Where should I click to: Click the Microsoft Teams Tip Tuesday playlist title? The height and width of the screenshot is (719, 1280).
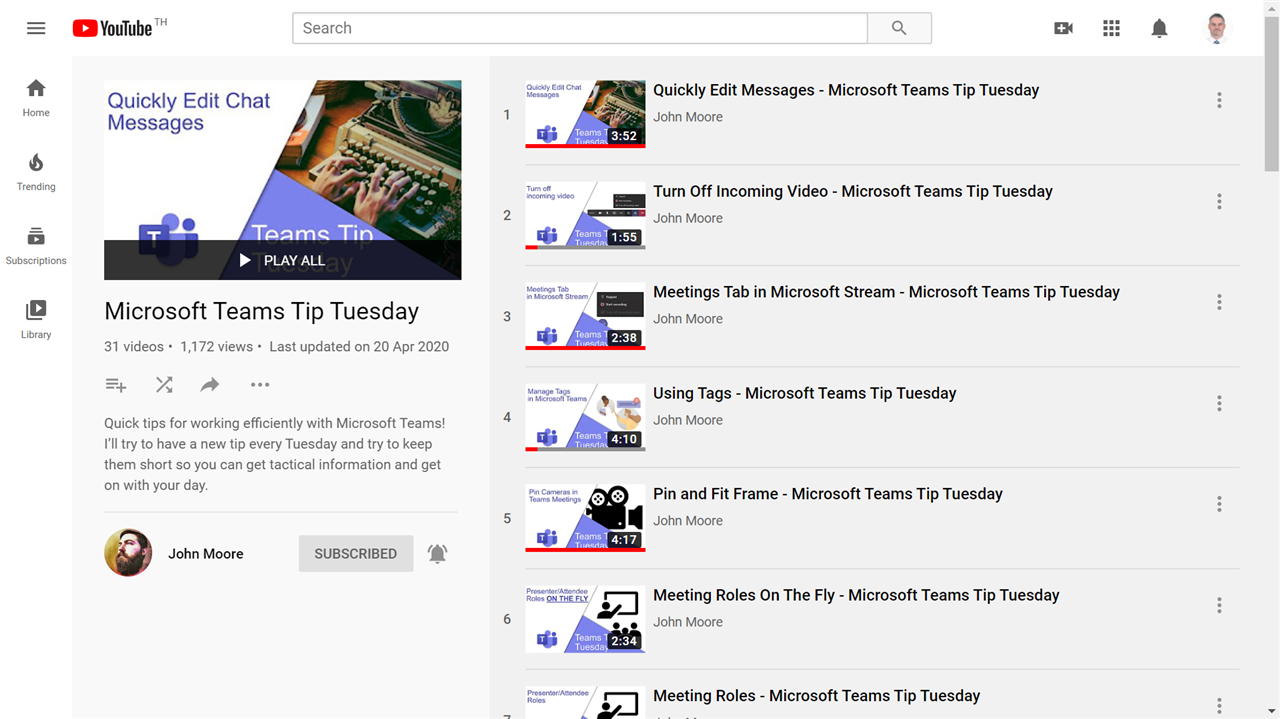(x=262, y=311)
